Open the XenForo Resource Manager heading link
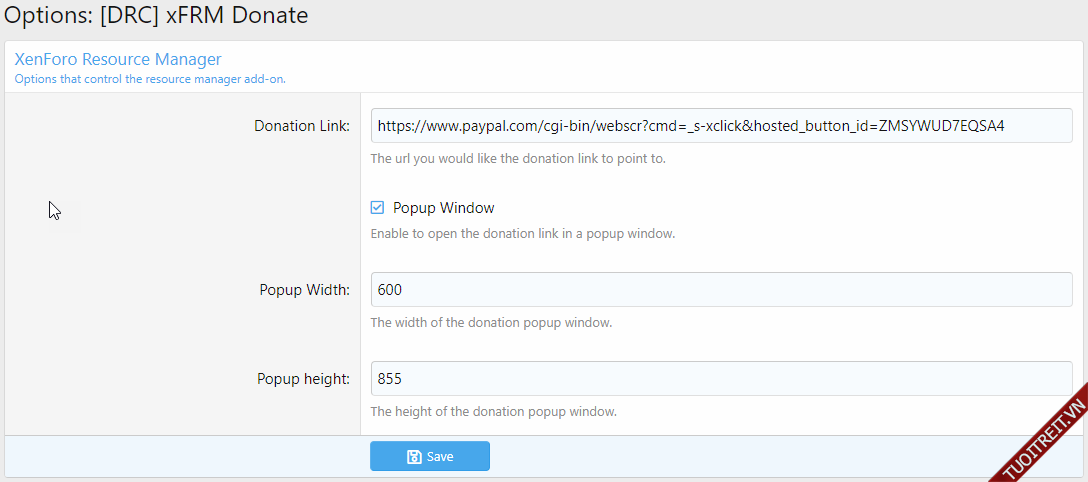The image size is (1088, 482). [118, 60]
